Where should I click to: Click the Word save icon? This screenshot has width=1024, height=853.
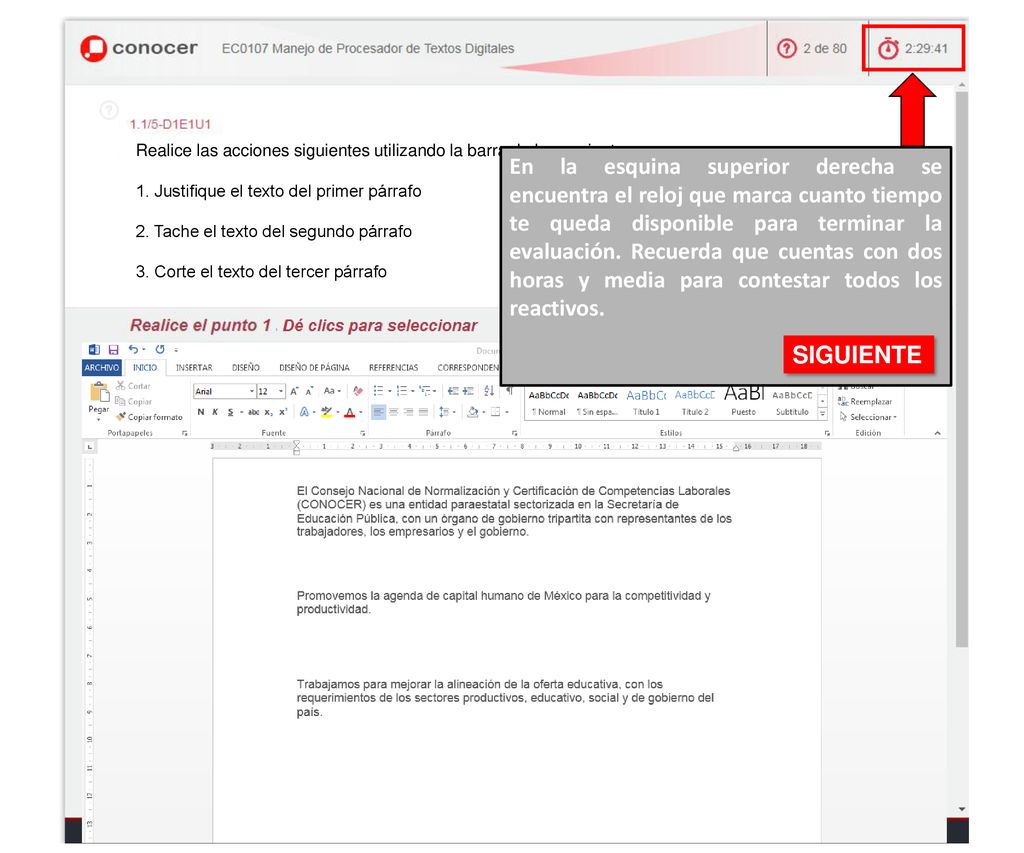(114, 350)
